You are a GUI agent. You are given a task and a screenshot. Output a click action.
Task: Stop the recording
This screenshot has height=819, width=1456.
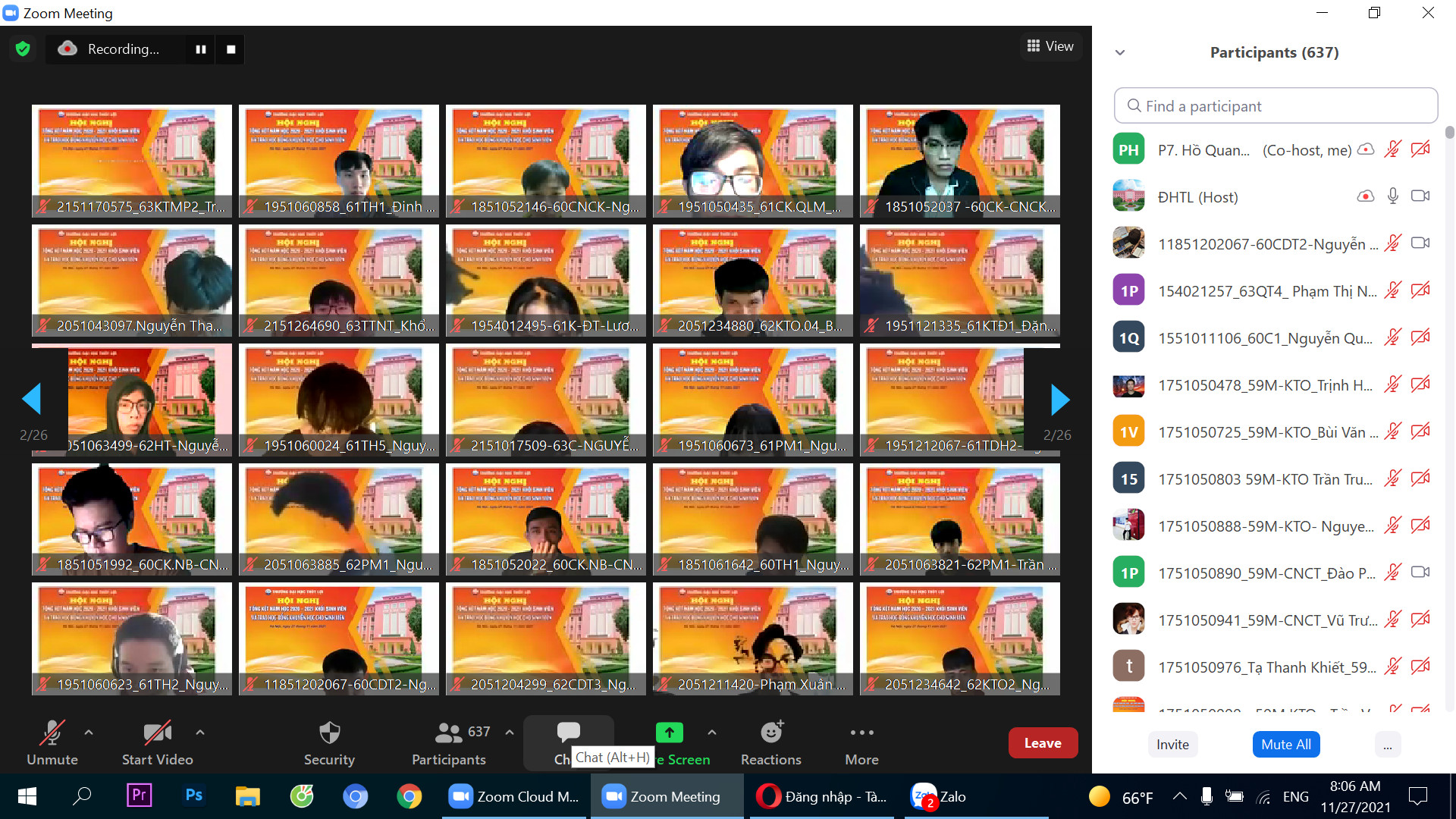pyautogui.click(x=231, y=49)
